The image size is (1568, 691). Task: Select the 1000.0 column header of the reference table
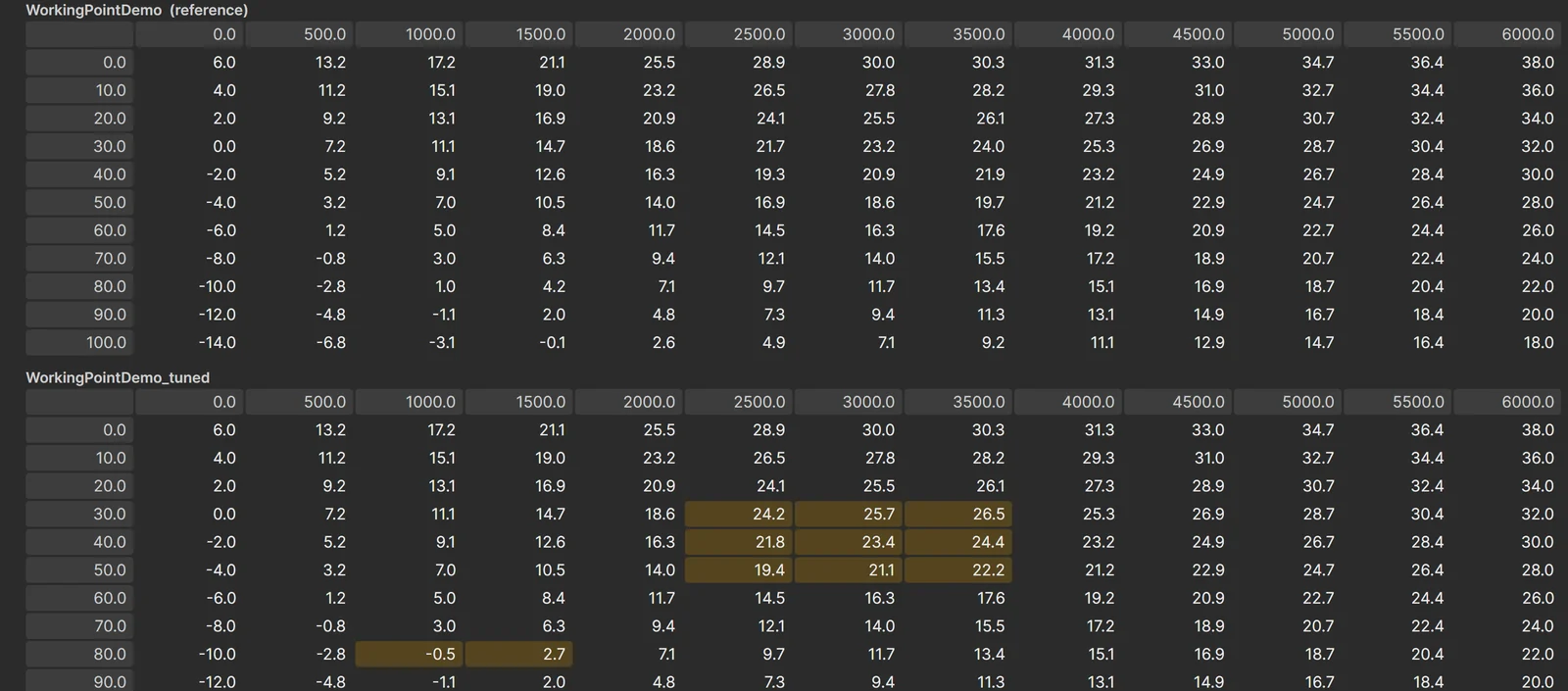point(410,34)
